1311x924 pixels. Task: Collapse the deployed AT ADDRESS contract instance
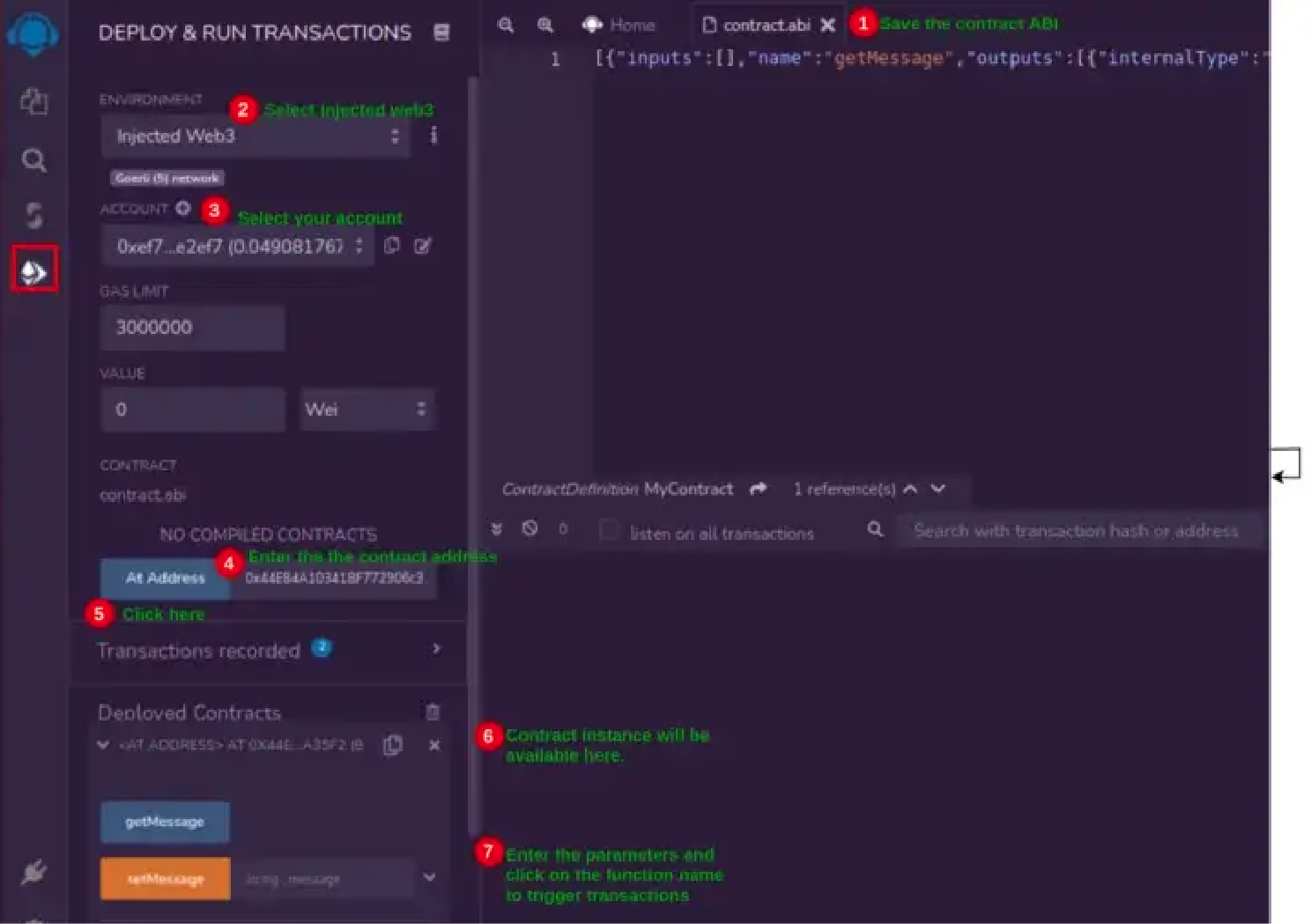point(103,745)
